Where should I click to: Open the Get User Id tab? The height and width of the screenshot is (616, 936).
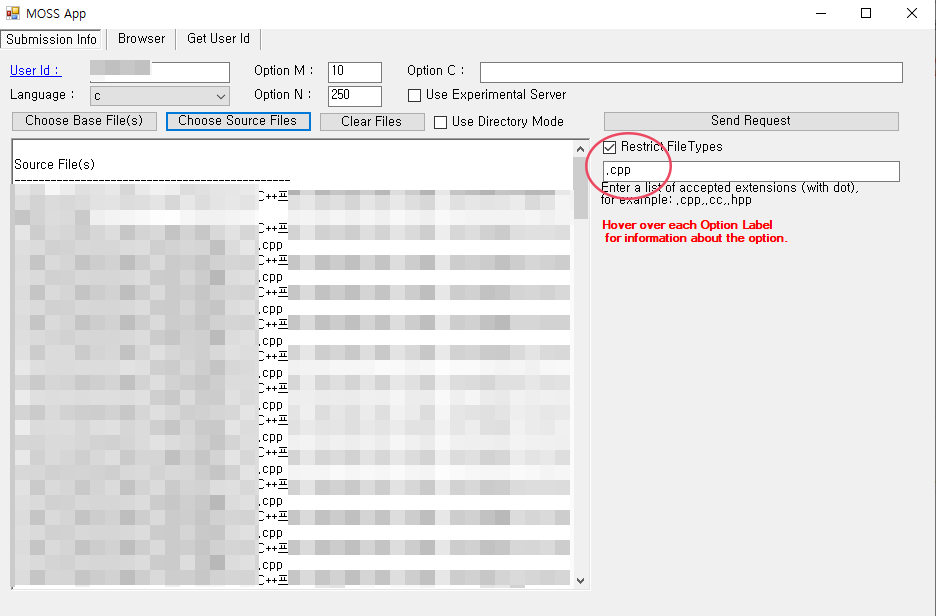(x=218, y=39)
